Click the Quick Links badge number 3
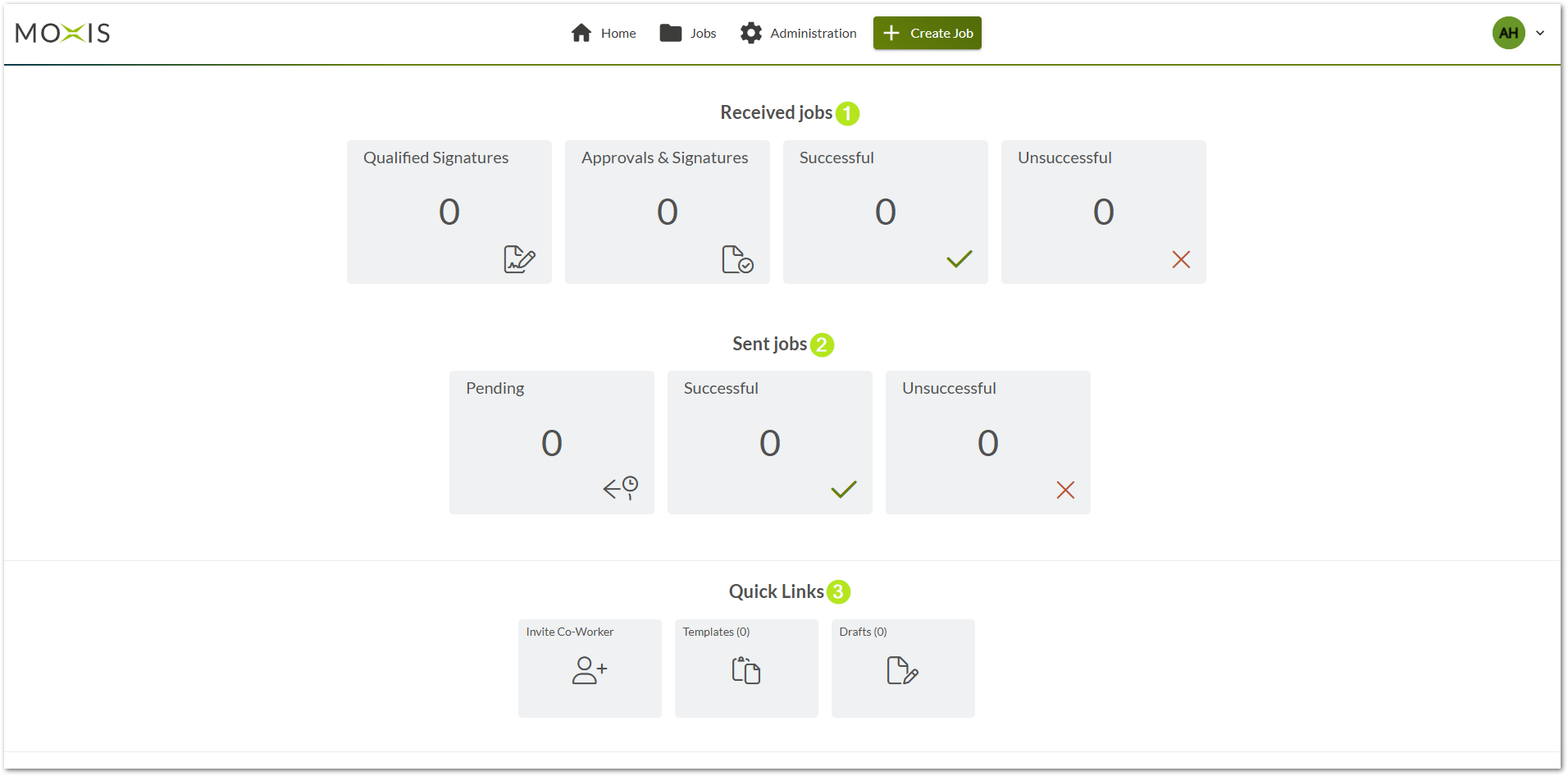1568x776 pixels. (838, 591)
